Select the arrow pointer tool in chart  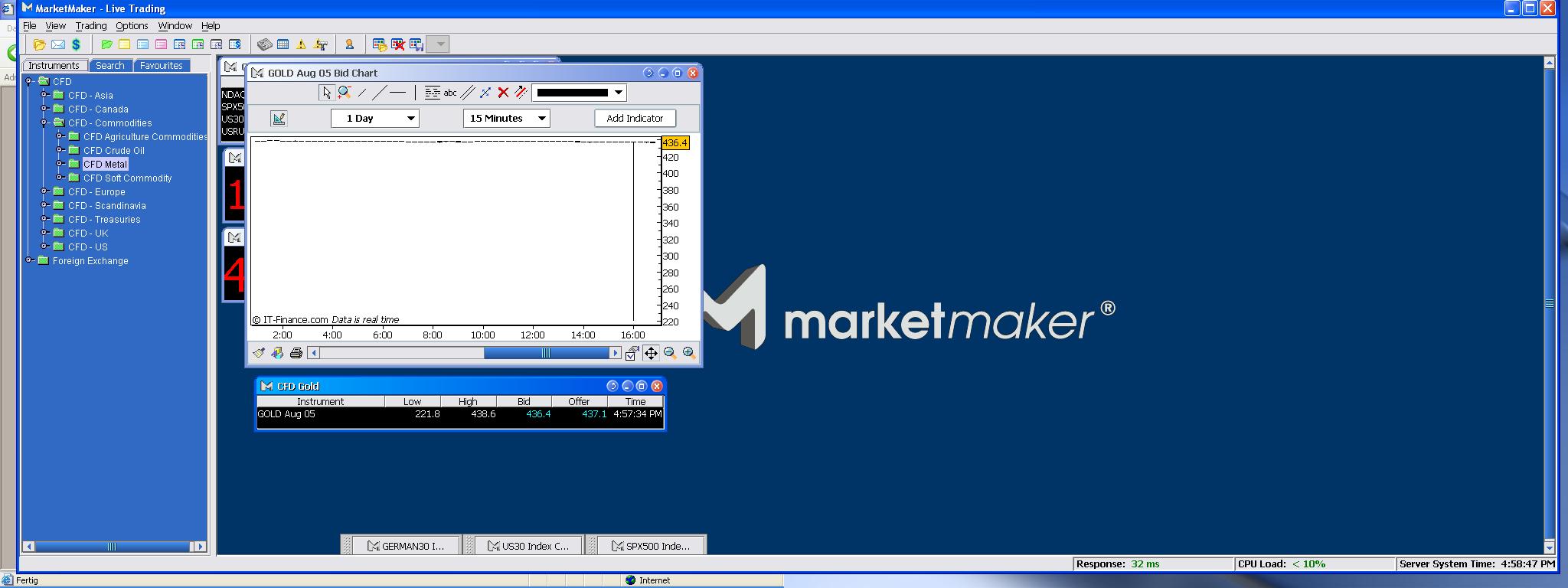pos(326,93)
